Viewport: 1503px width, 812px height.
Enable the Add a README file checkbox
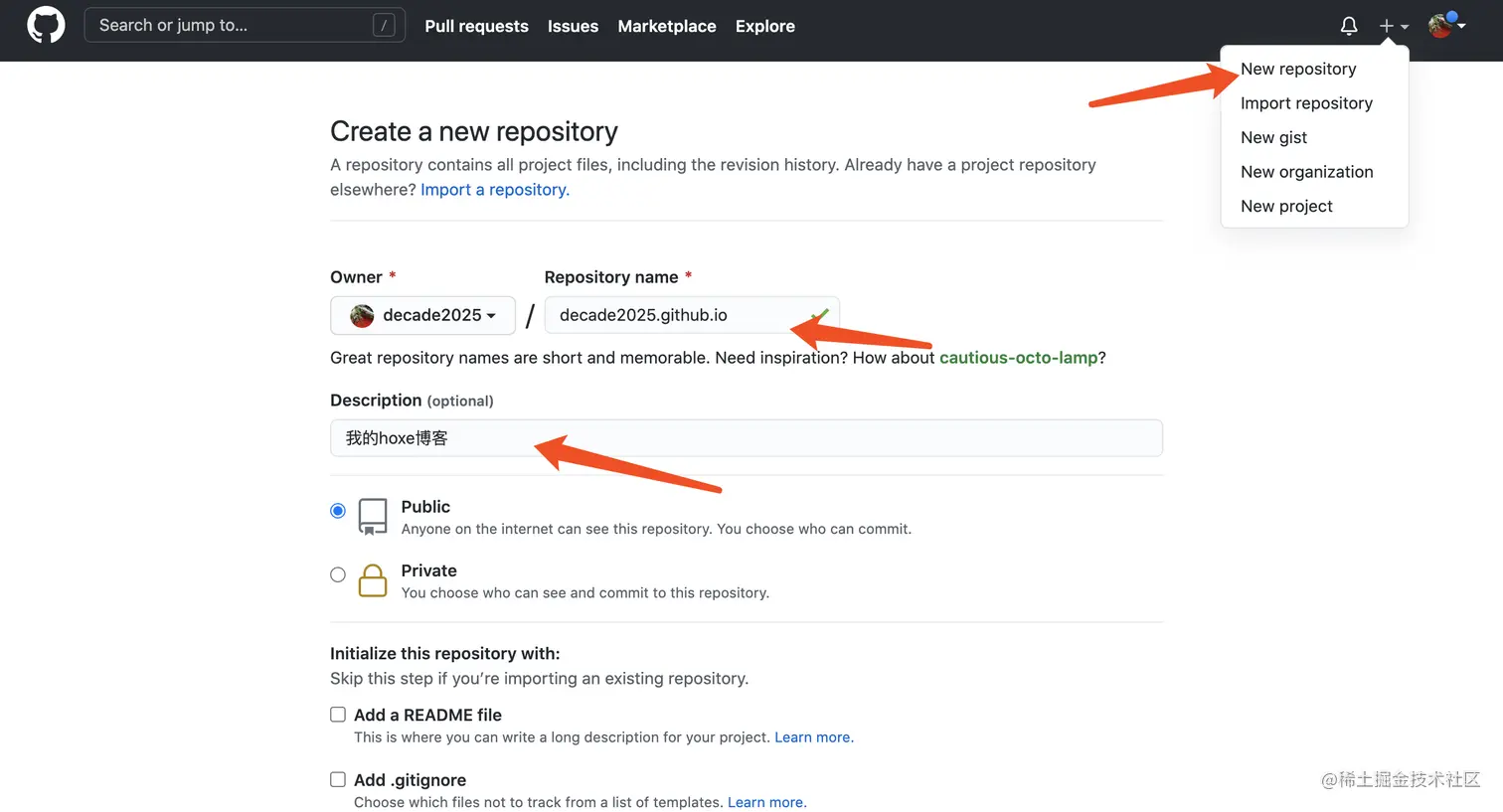click(338, 715)
